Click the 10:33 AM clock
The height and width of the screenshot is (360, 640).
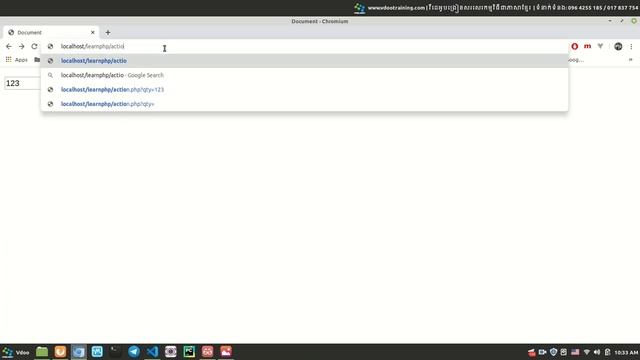(626, 352)
